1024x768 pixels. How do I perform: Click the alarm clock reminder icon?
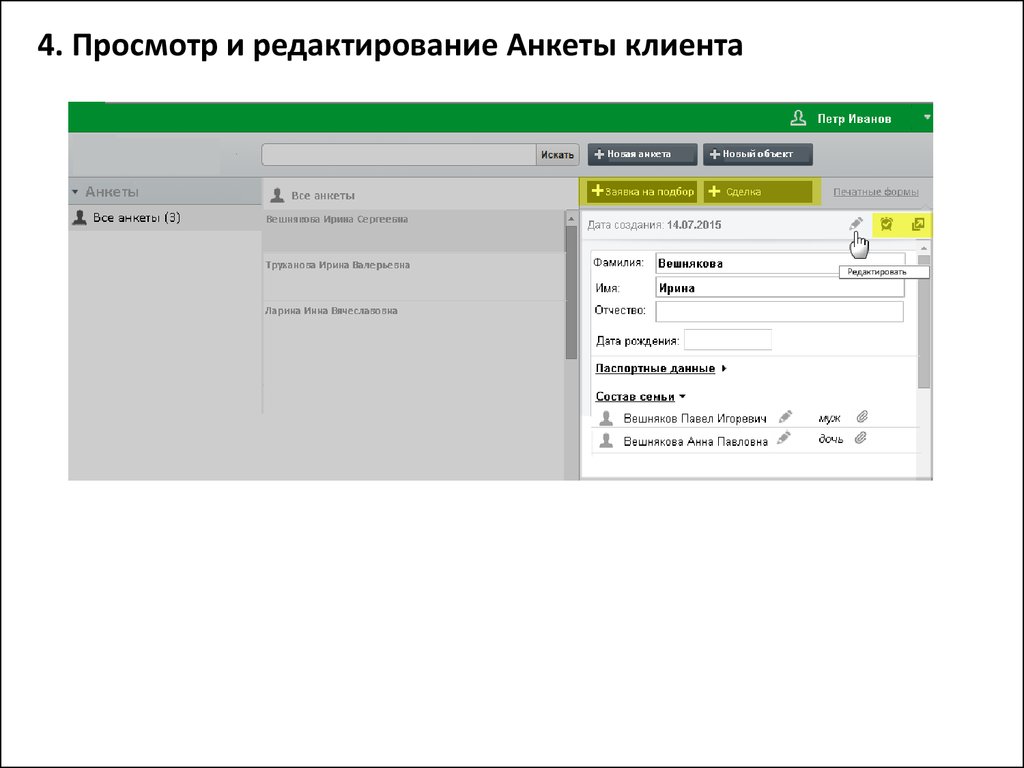click(886, 225)
